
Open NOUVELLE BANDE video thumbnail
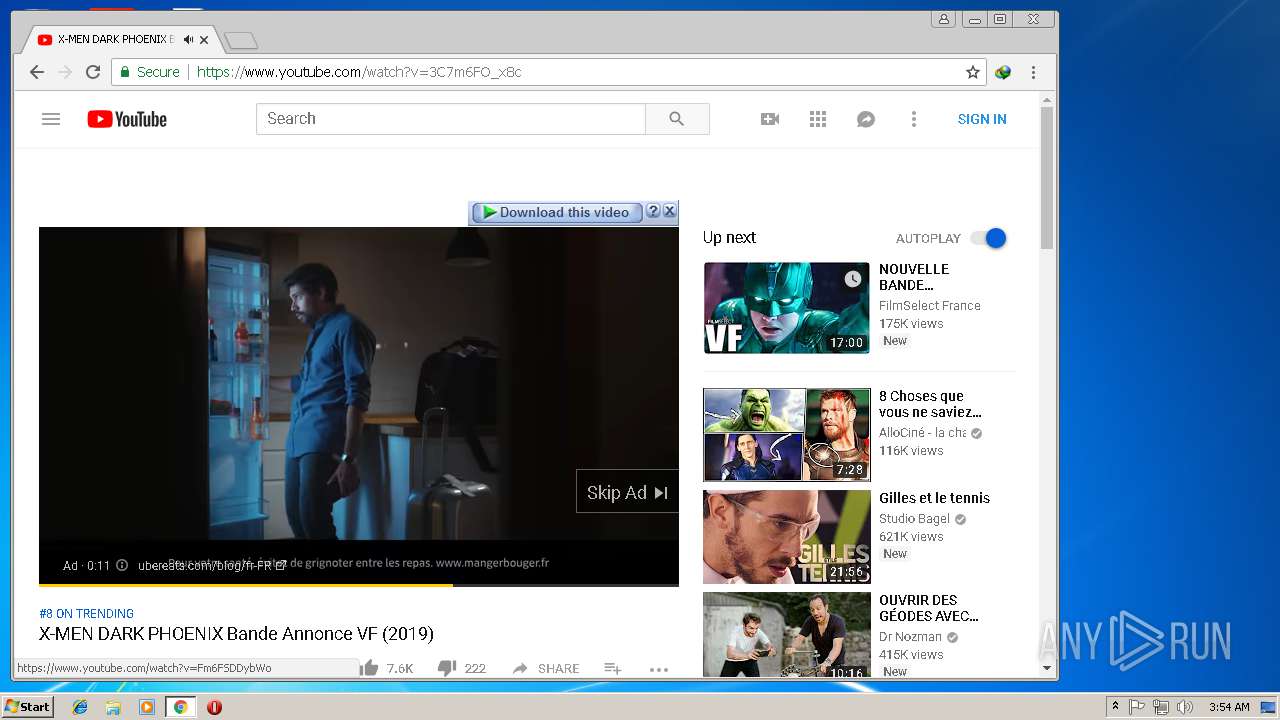787,308
